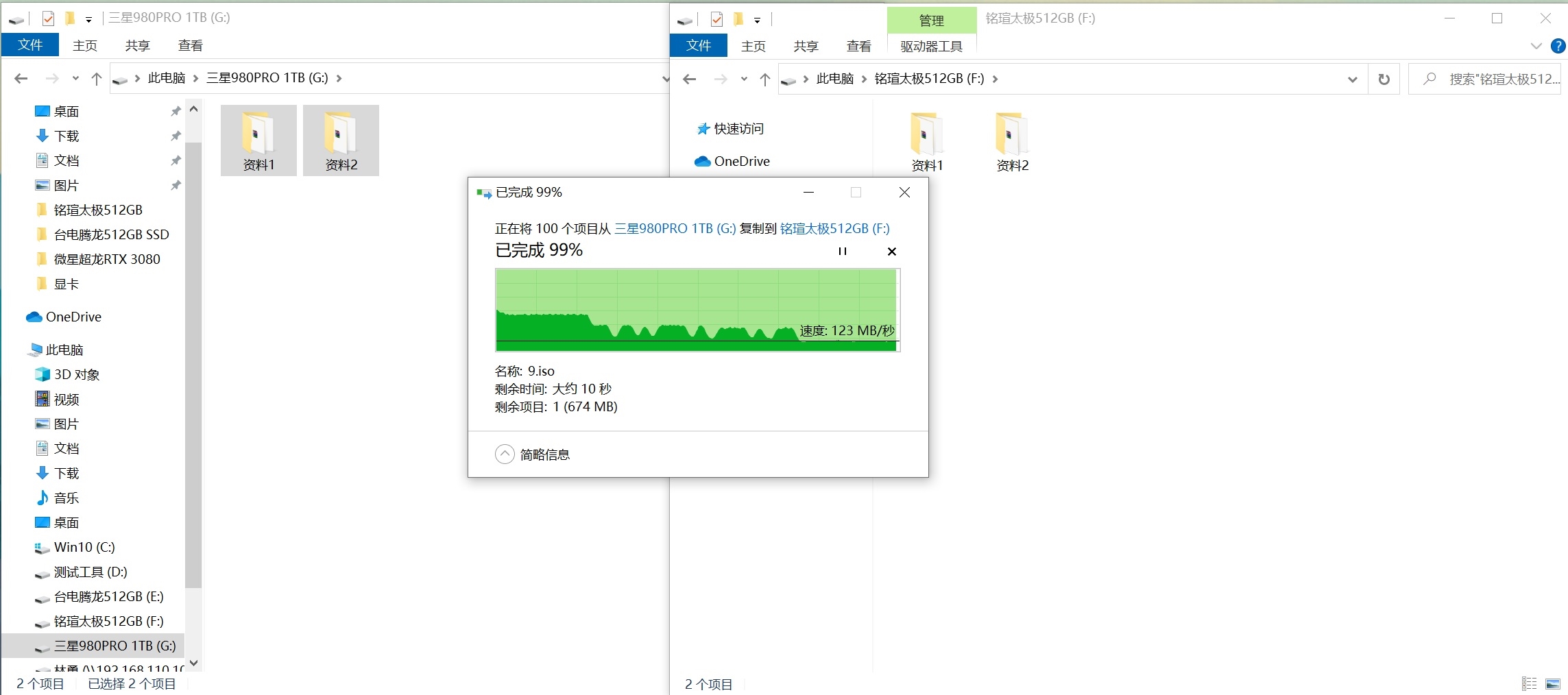
Task: Select 三星980PRO 1TB (G:) in sidebar
Action: point(114,646)
